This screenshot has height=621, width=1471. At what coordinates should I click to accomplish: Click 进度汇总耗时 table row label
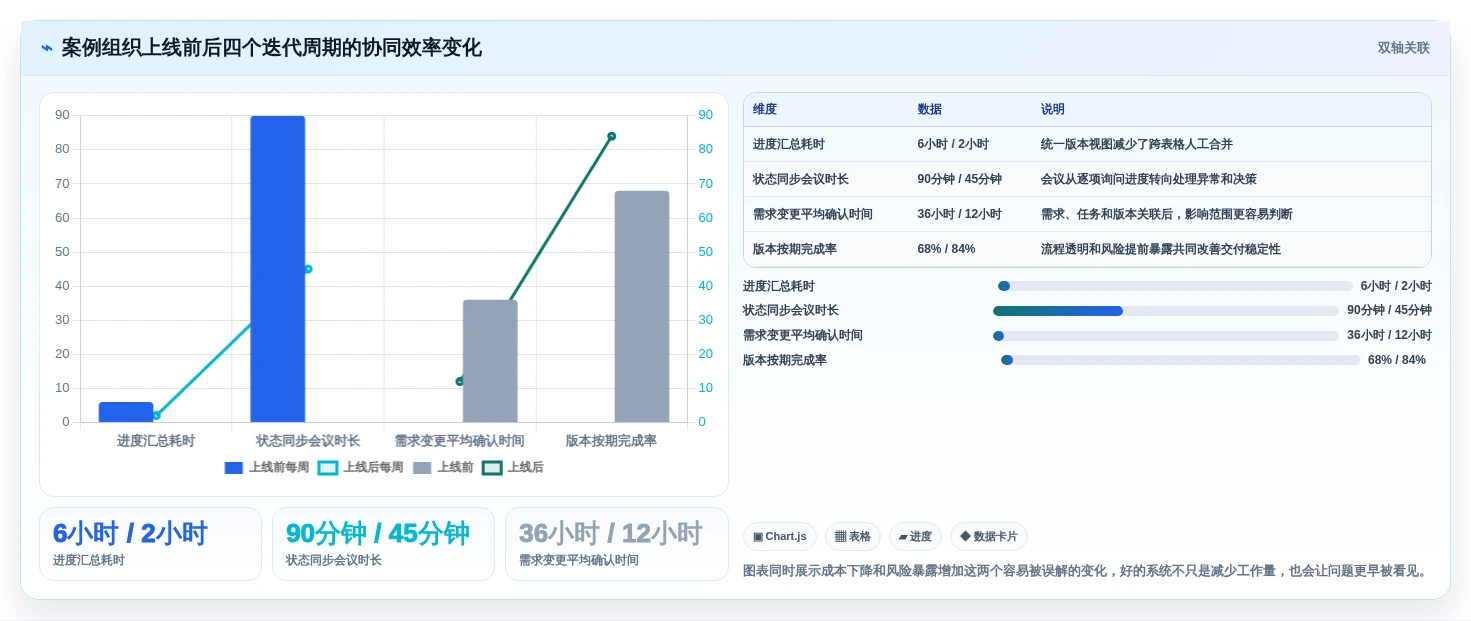(x=789, y=144)
